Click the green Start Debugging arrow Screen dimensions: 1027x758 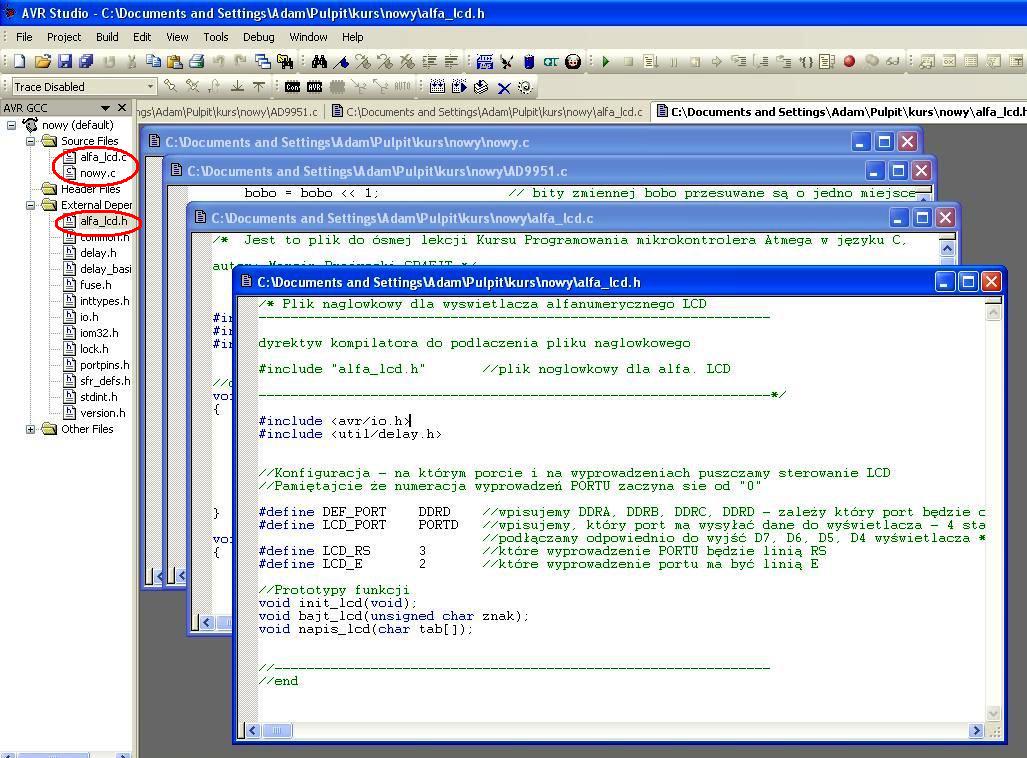606,62
